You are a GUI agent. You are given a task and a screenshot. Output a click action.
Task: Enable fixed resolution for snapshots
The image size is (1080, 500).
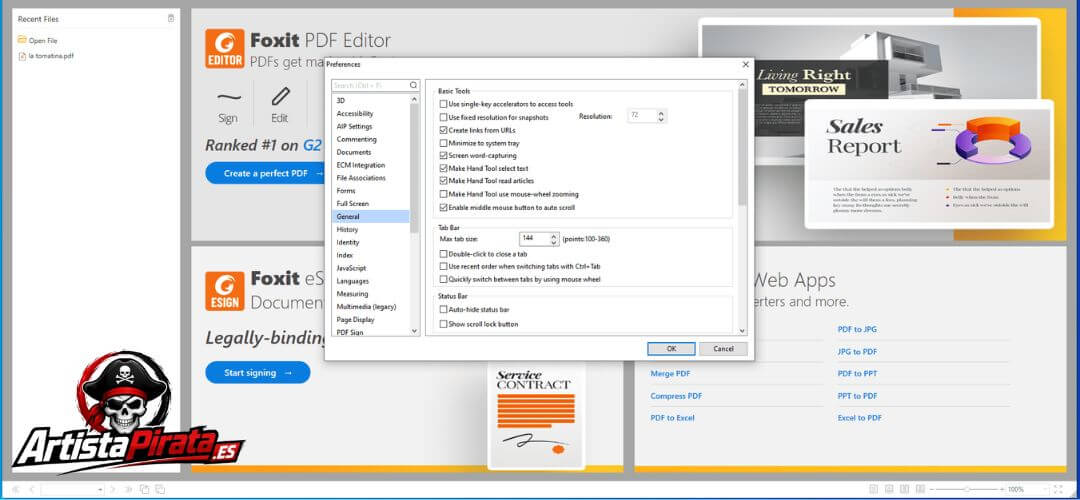click(444, 117)
